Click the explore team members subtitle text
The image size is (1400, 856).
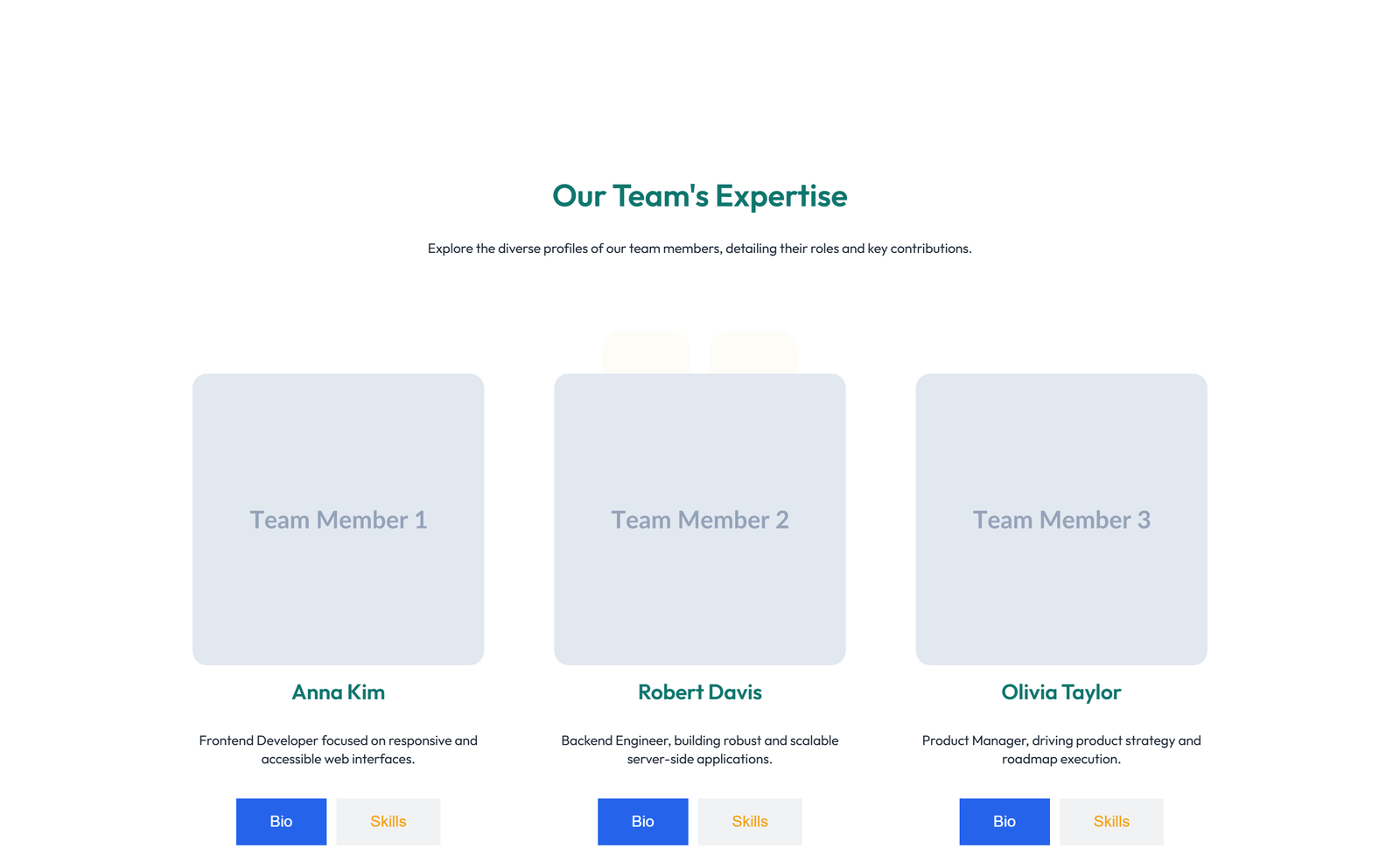[x=699, y=248]
